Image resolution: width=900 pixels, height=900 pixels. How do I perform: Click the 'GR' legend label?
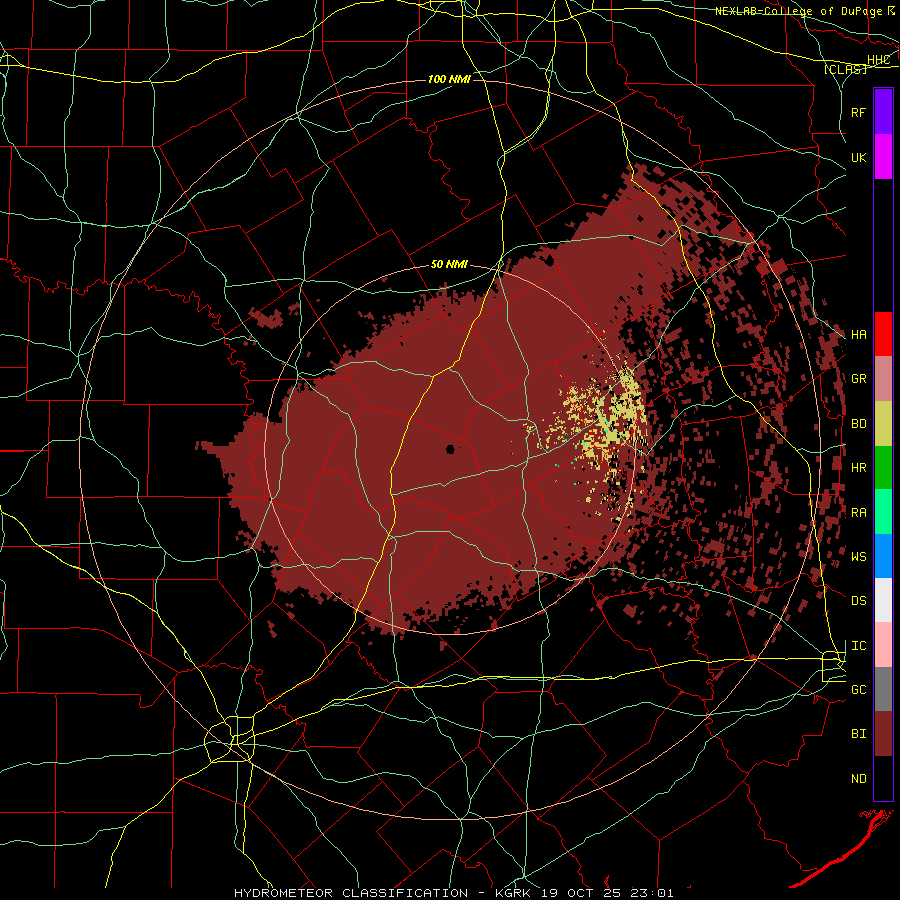pos(859,379)
